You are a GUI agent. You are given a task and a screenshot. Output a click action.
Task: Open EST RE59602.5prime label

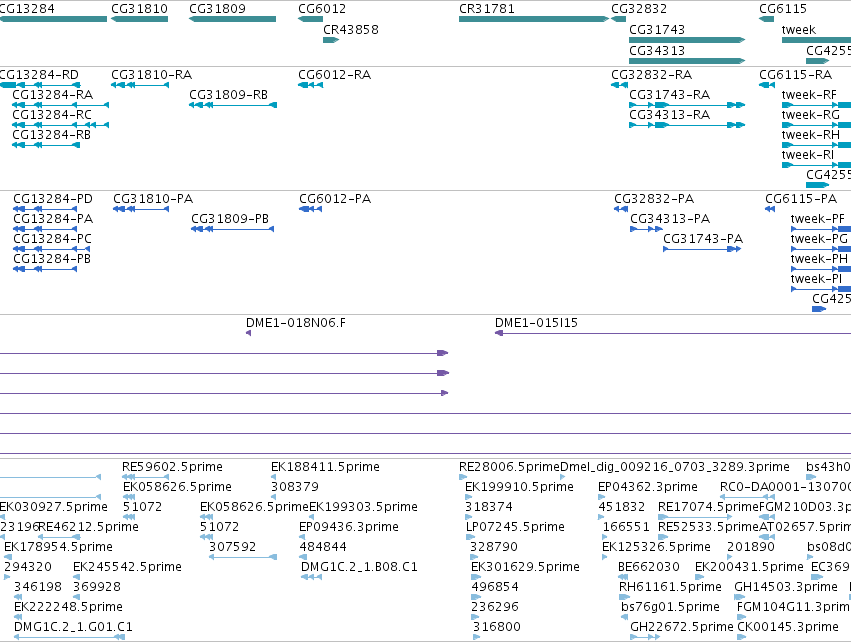[172, 467]
